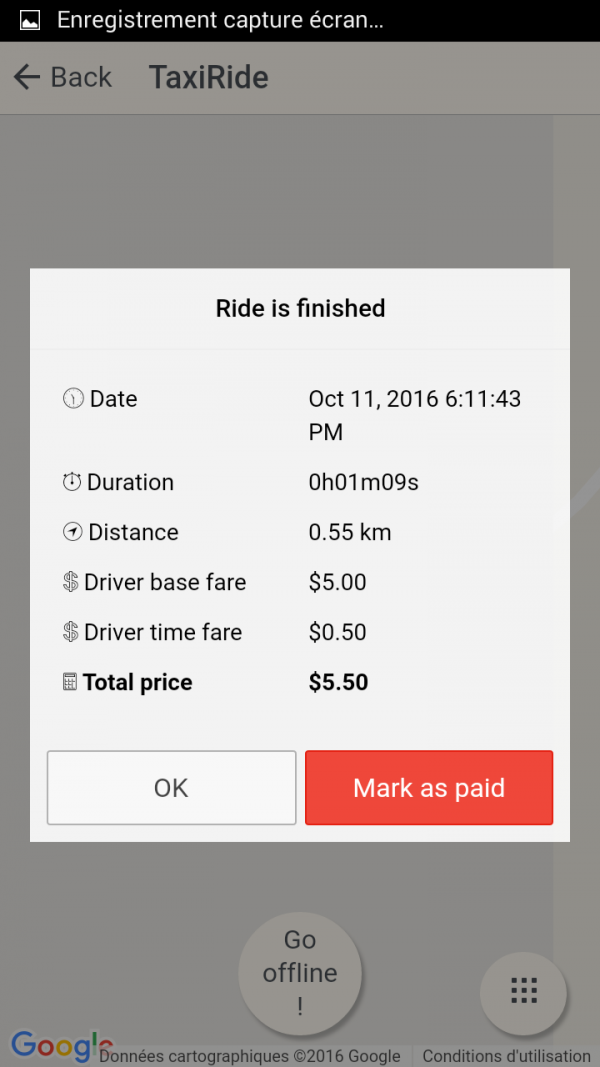This screenshot has height=1067, width=600.
Task: Click the stopwatch icon next to Duration
Action: tap(72, 482)
